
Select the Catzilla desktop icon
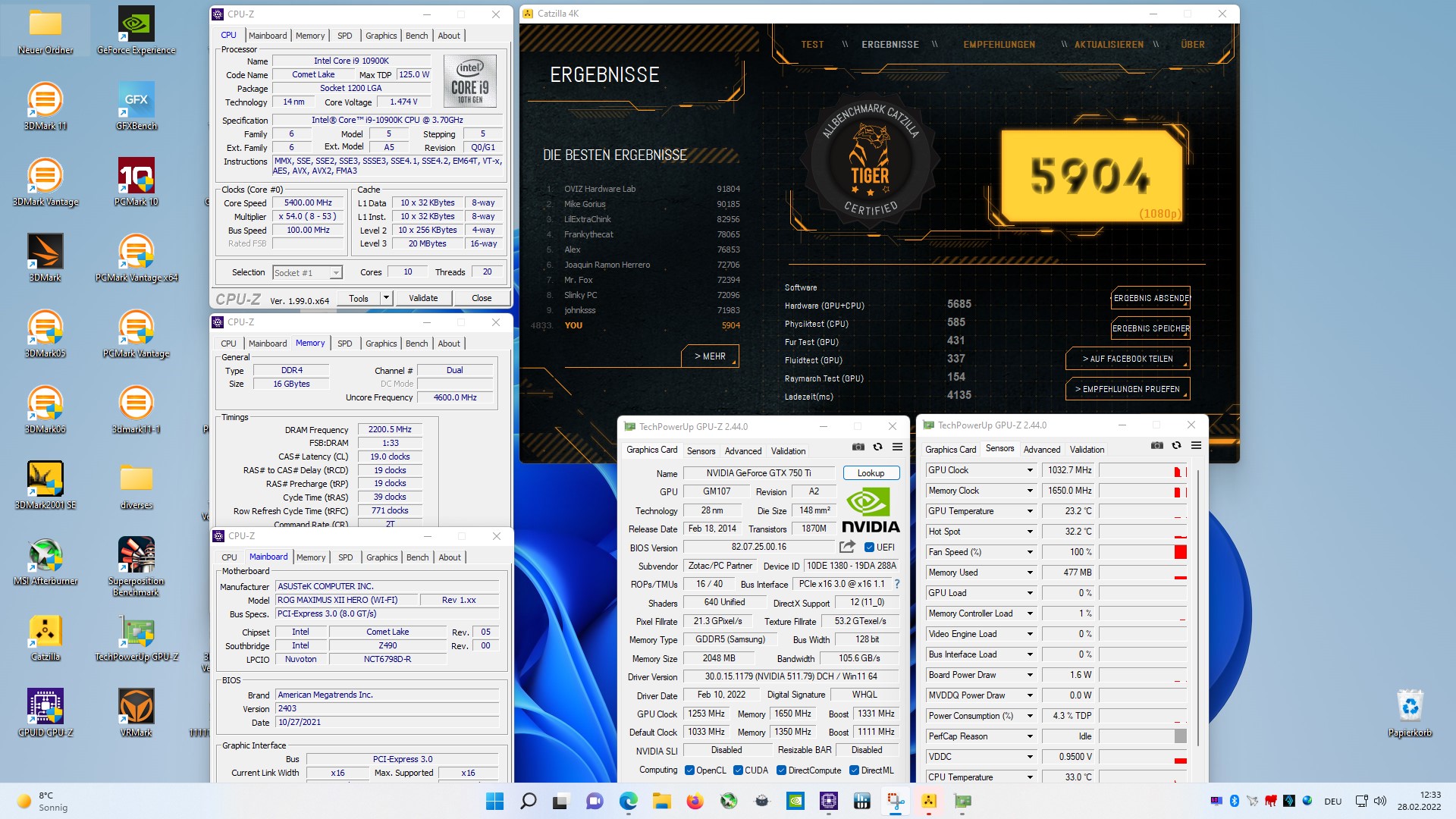pos(45,637)
